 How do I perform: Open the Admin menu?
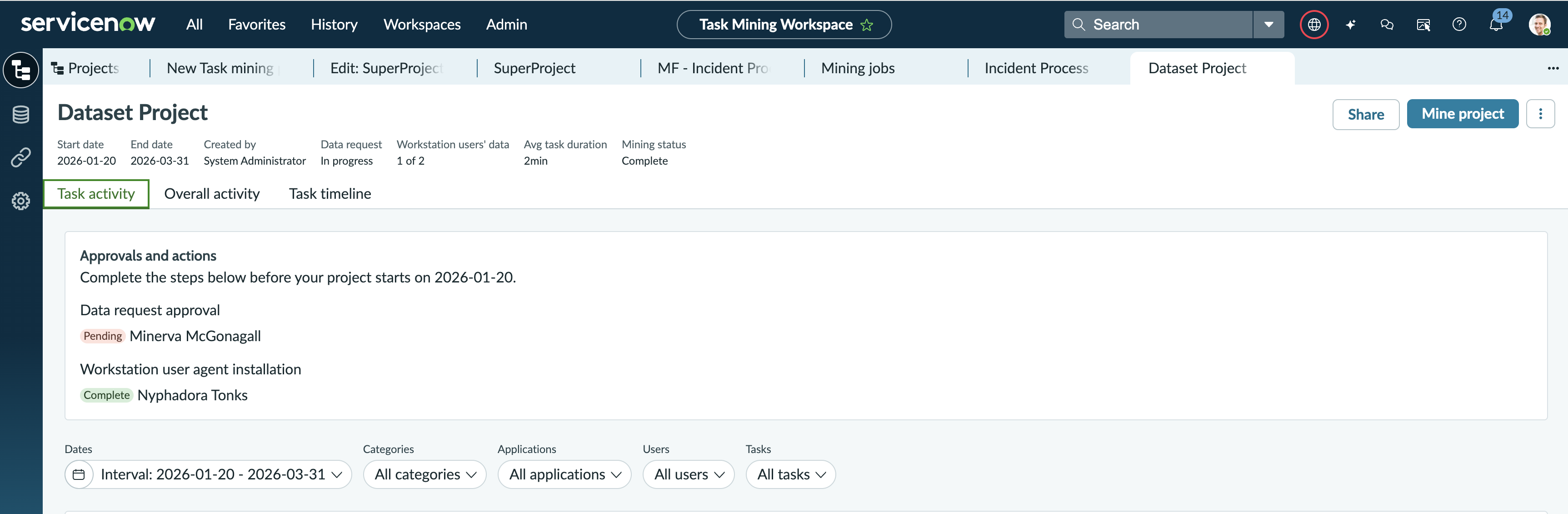[506, 25]
